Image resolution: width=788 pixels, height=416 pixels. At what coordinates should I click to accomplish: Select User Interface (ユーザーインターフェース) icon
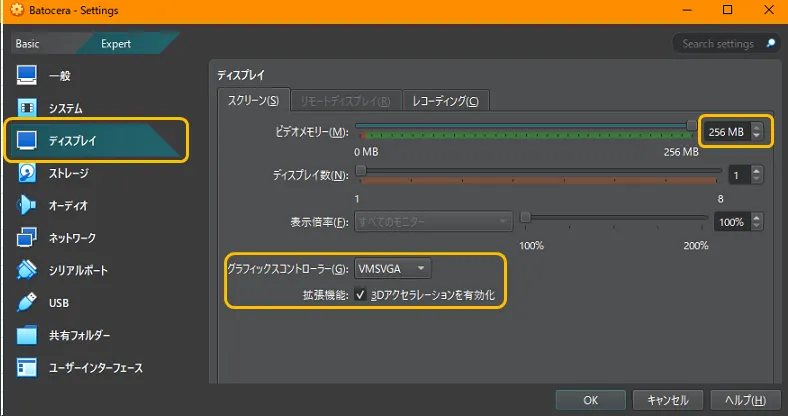pos(27,367)
